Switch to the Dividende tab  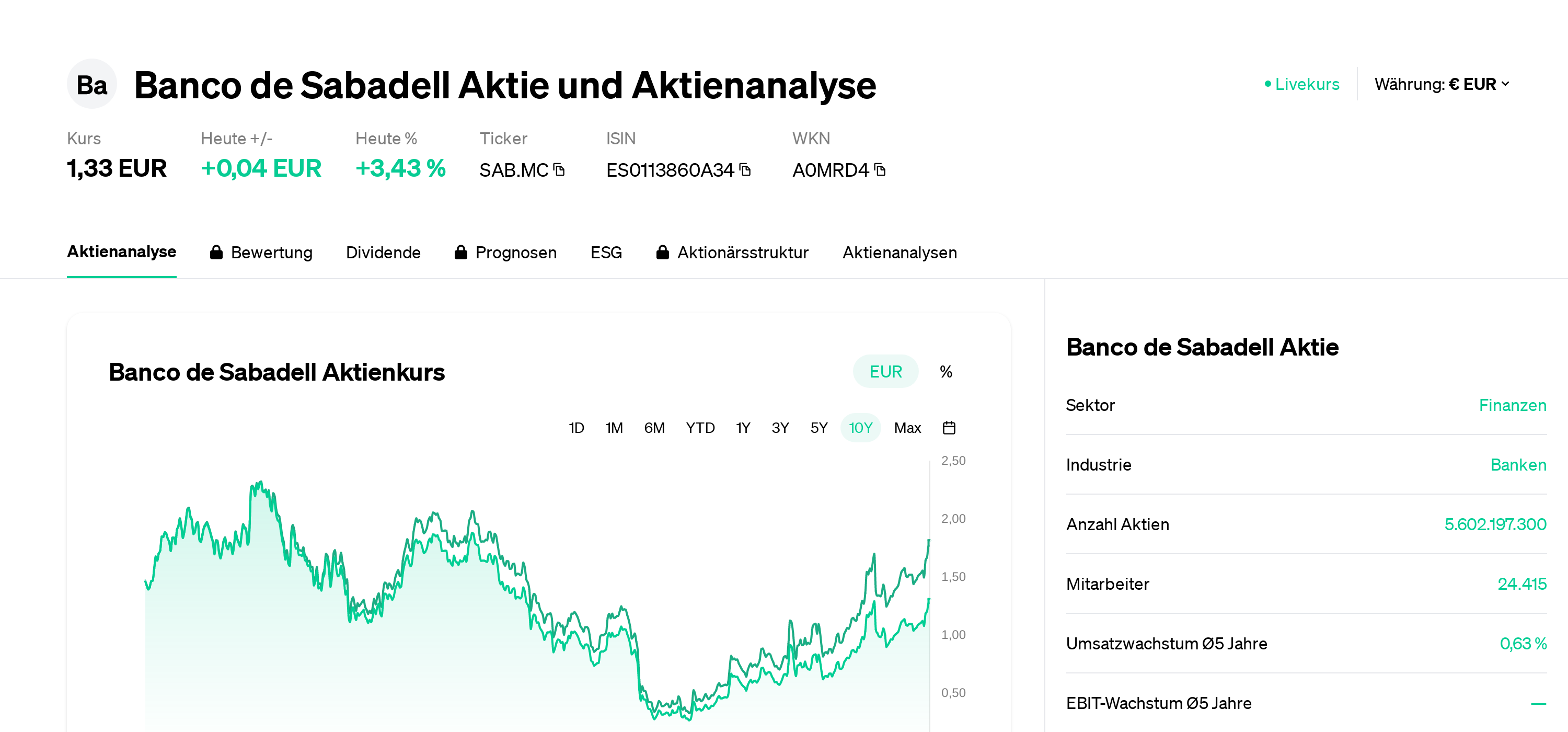pyautogui.click(x=384, y=252)
